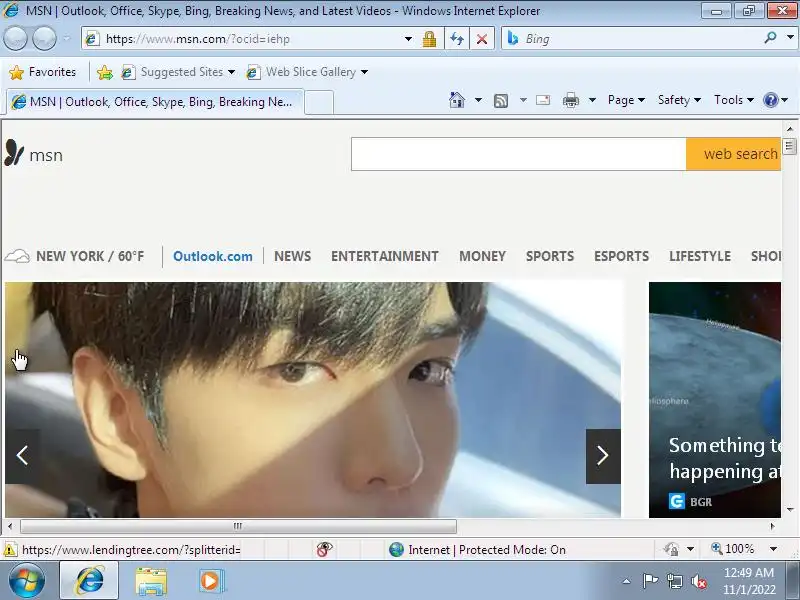Expand the Print options dropdown arrow
Viewport: 800px width, 600px height.
click(592, 100)
